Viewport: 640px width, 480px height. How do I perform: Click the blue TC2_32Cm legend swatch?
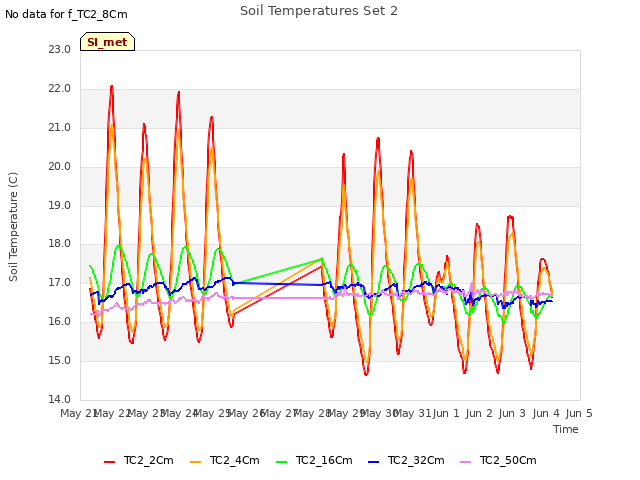tap(373, 462)
